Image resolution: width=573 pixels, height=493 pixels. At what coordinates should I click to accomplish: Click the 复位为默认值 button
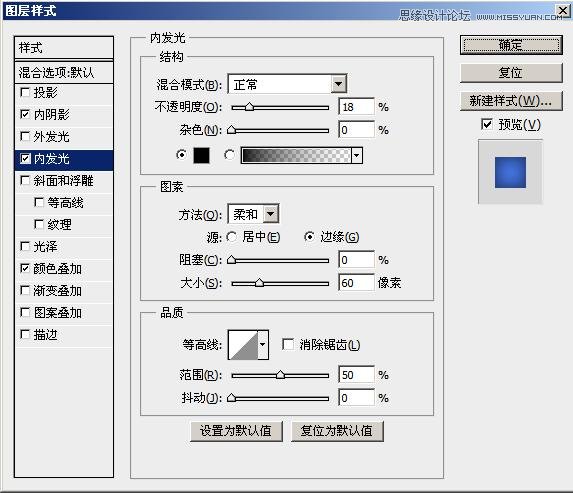pos(337,431)
